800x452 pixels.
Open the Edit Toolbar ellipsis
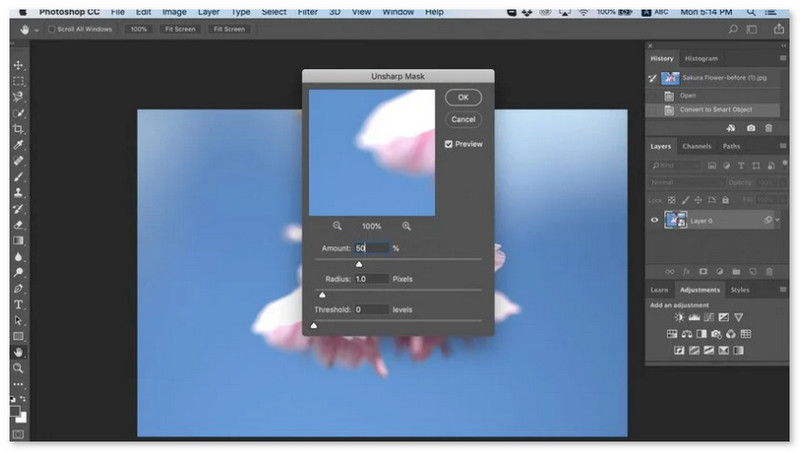[18, 384]
